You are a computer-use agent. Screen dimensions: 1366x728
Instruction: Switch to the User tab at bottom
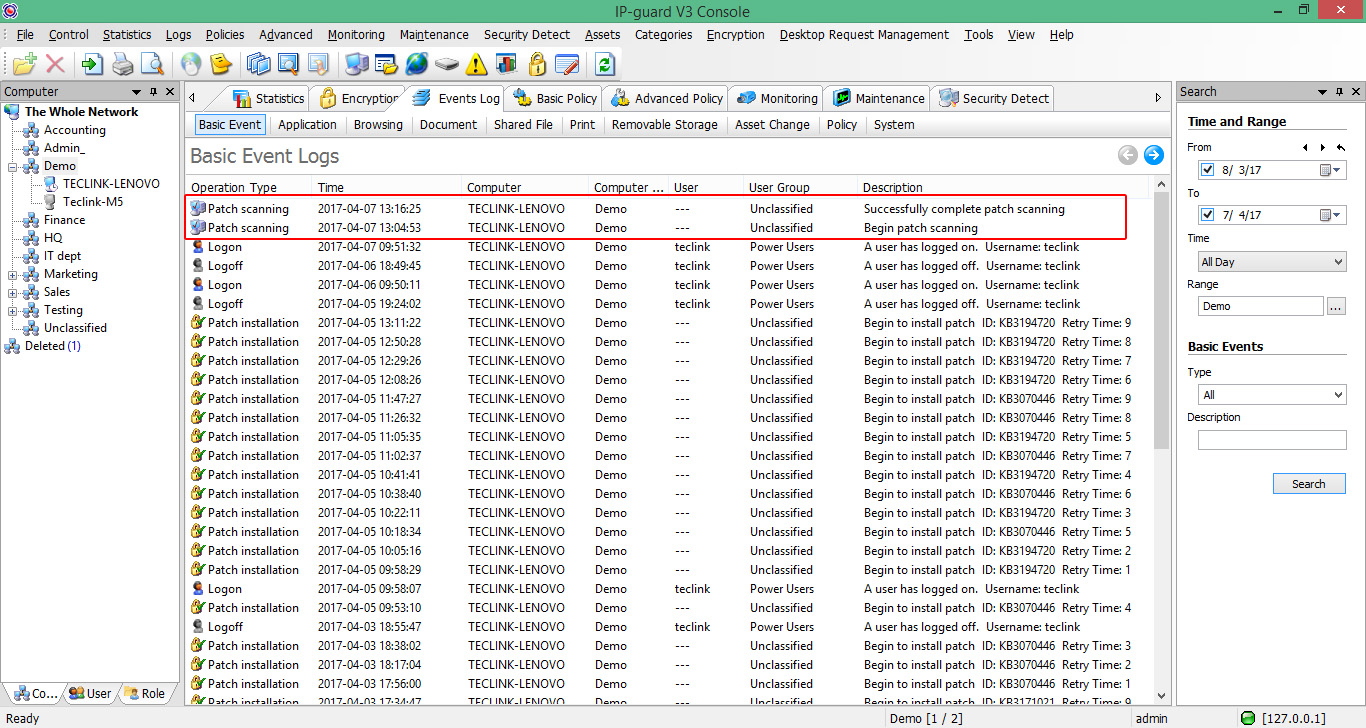[89, 693]
